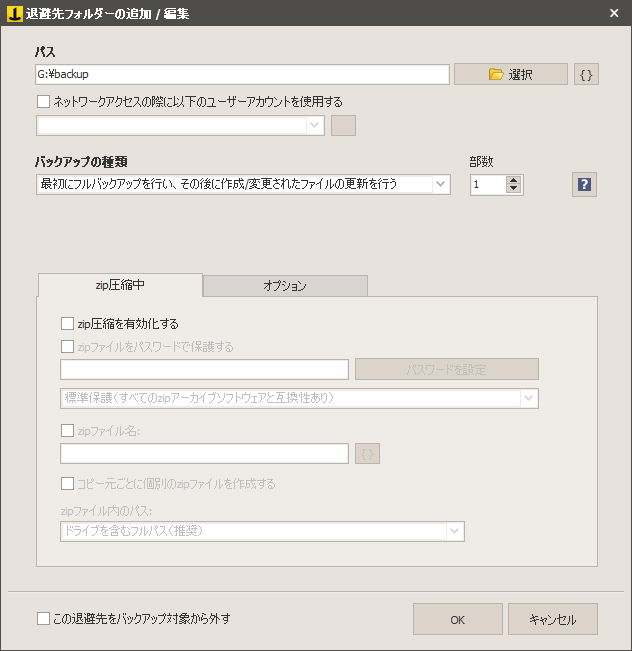Click the path field containing G:¥backup
This screenshot has width=632, height=651.
[x=243, y=74]
